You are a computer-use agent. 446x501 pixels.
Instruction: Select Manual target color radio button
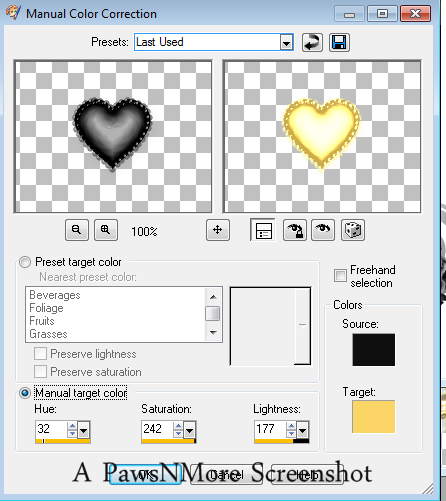coord(25,393)
